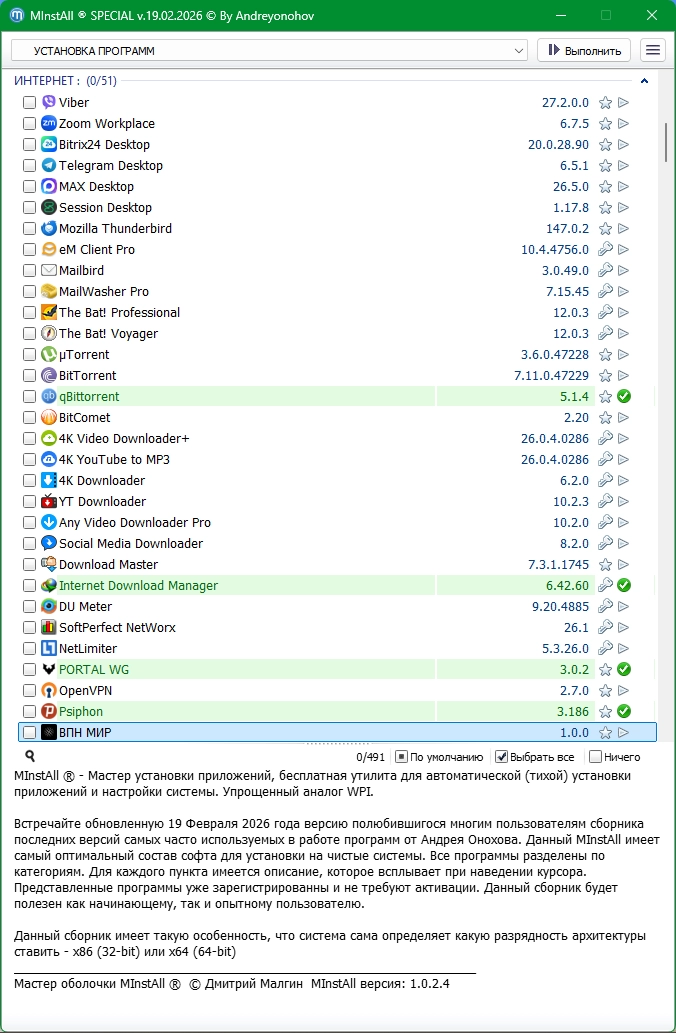The height and width of the screenshot is (1033, 676).
Task: Click the 0/491 selection counter
Action: click(x=370, y=757)
